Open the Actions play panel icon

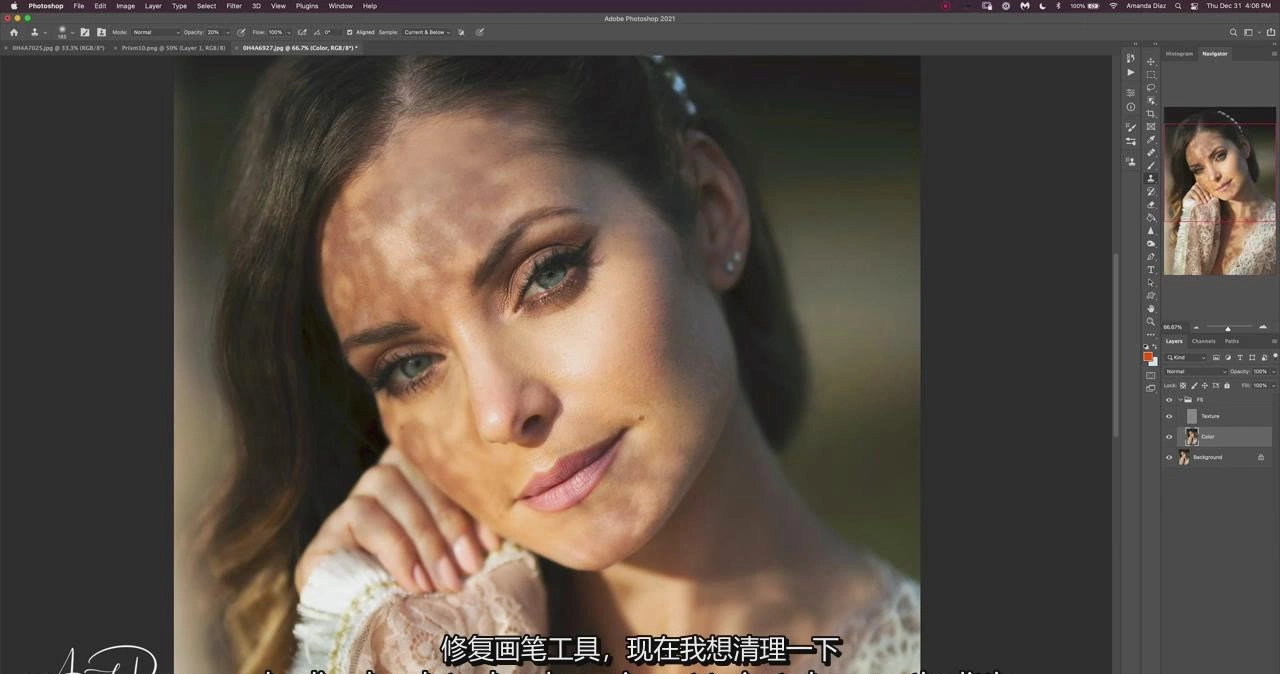pyautogui.click(x=1131, y=73)
